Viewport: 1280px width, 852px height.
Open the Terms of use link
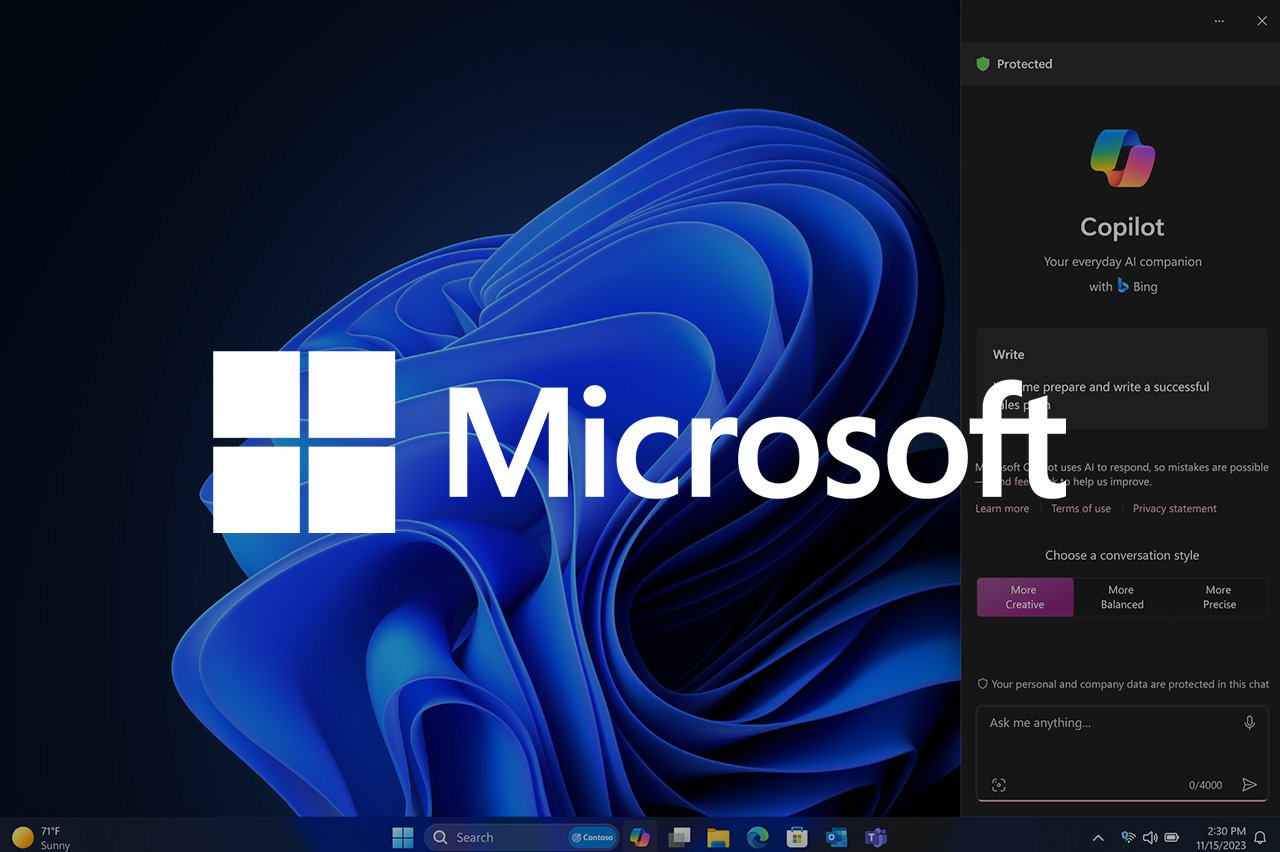point(1081,509)
